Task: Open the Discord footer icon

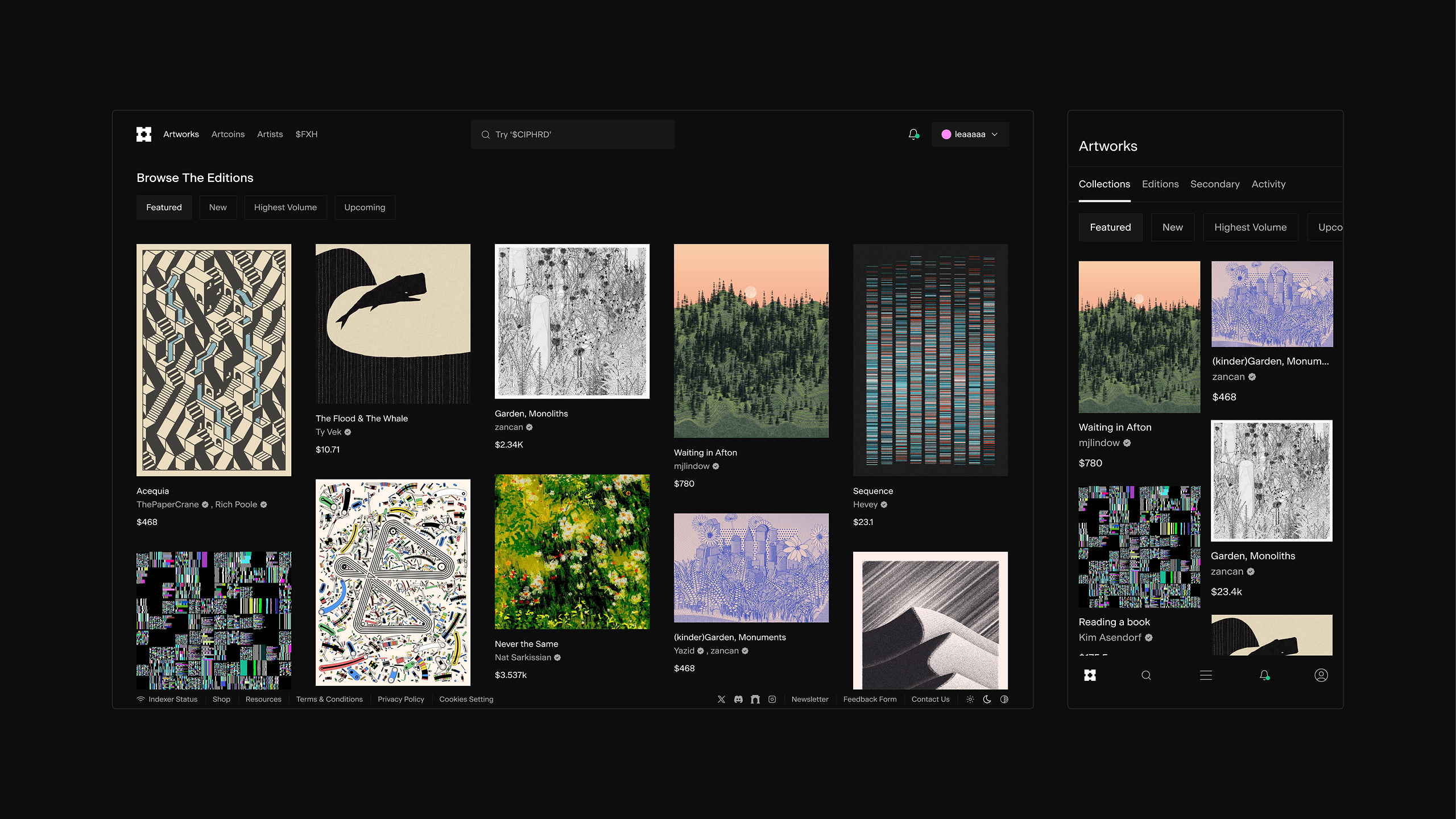Action: click(x=738, y=699)
